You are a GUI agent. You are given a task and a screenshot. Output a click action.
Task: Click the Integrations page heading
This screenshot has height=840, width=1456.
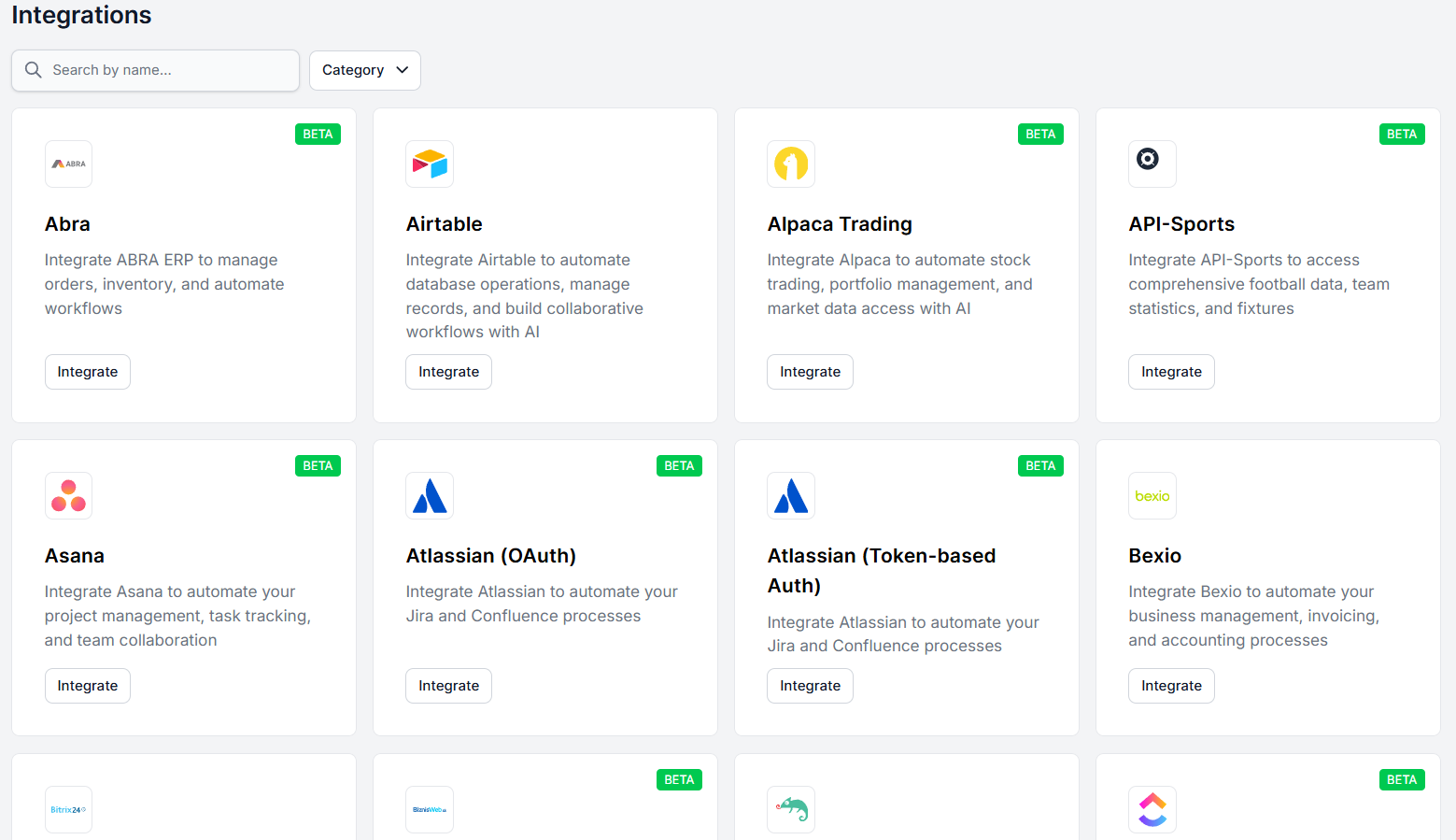81,15
